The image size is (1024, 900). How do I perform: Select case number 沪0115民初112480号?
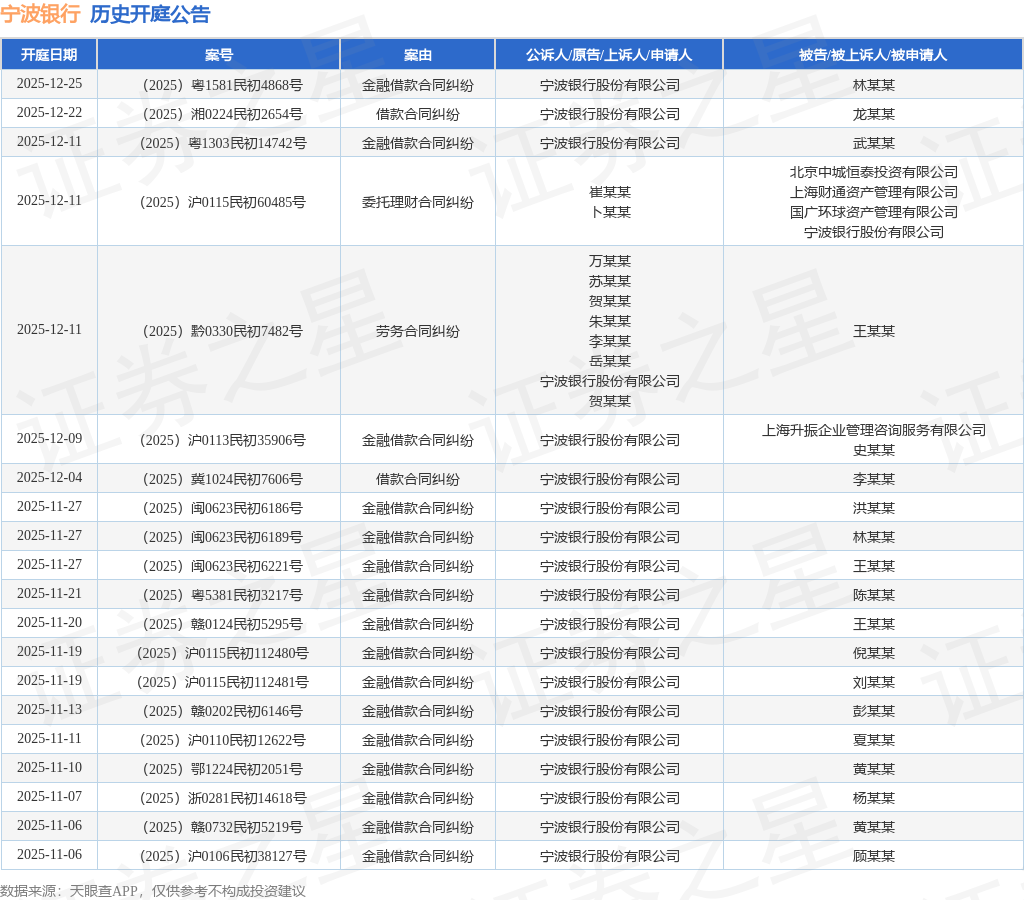coord(223,653)
